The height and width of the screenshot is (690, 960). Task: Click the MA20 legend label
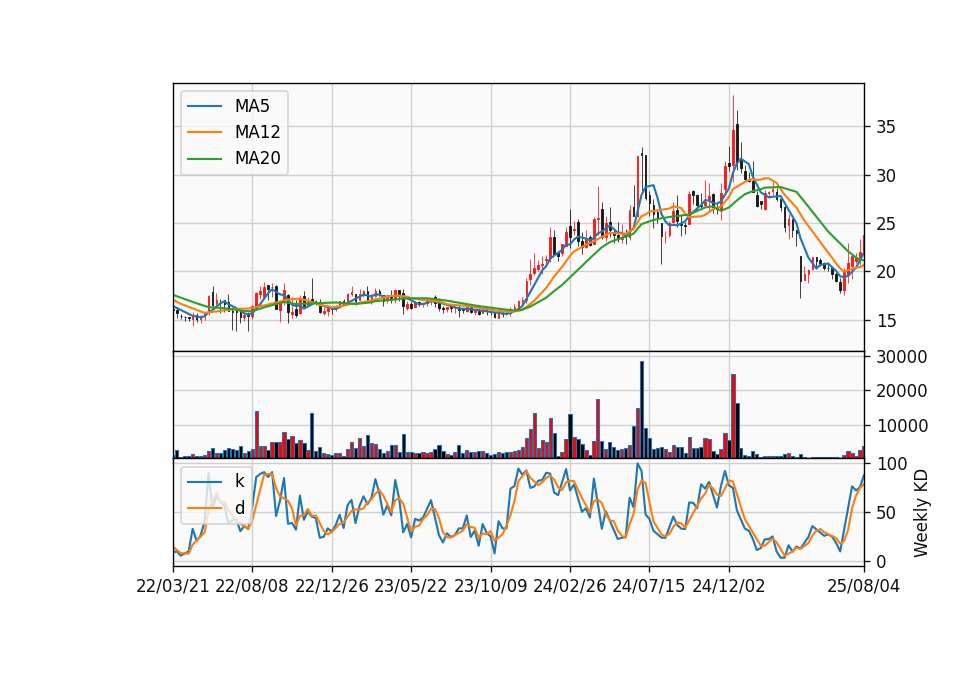coord(257,158)
